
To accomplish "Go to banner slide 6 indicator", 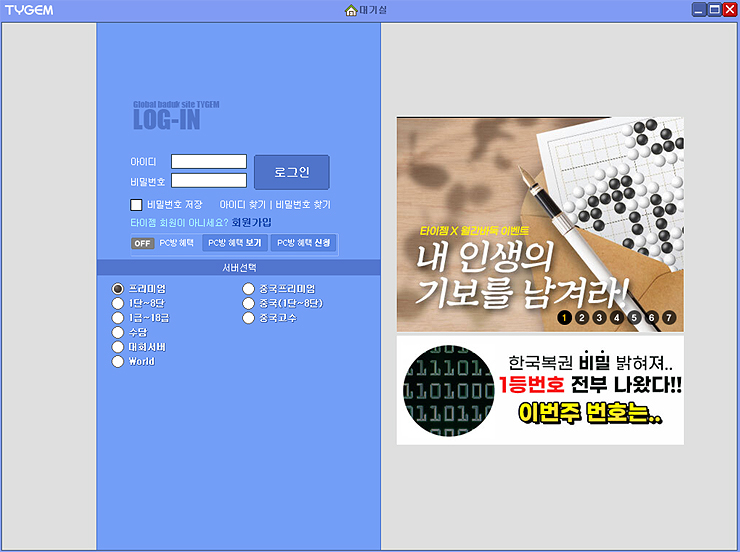I will coord(652,318).
